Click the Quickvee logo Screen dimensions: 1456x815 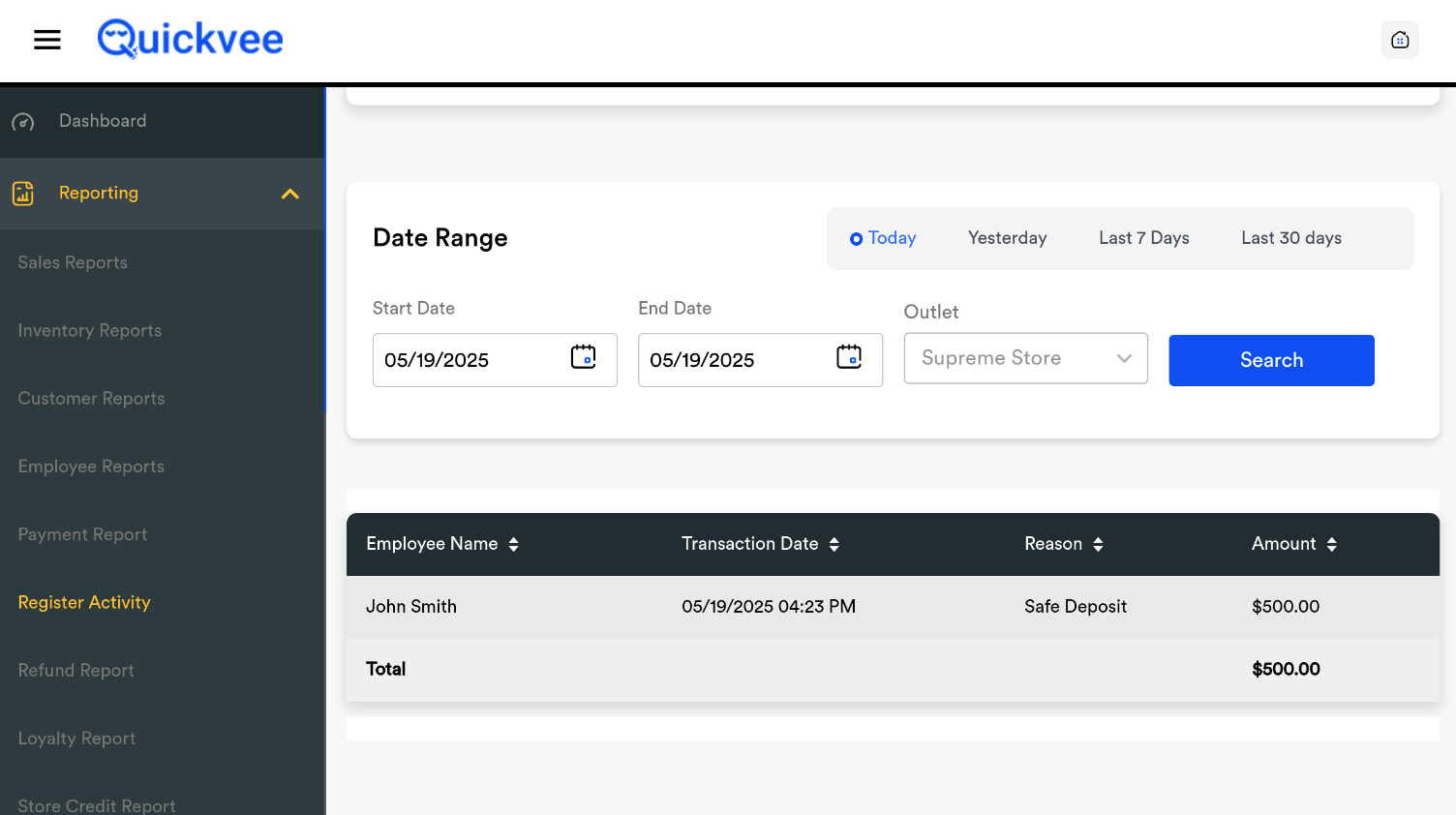pyautogui.click(x=191, y=40)
